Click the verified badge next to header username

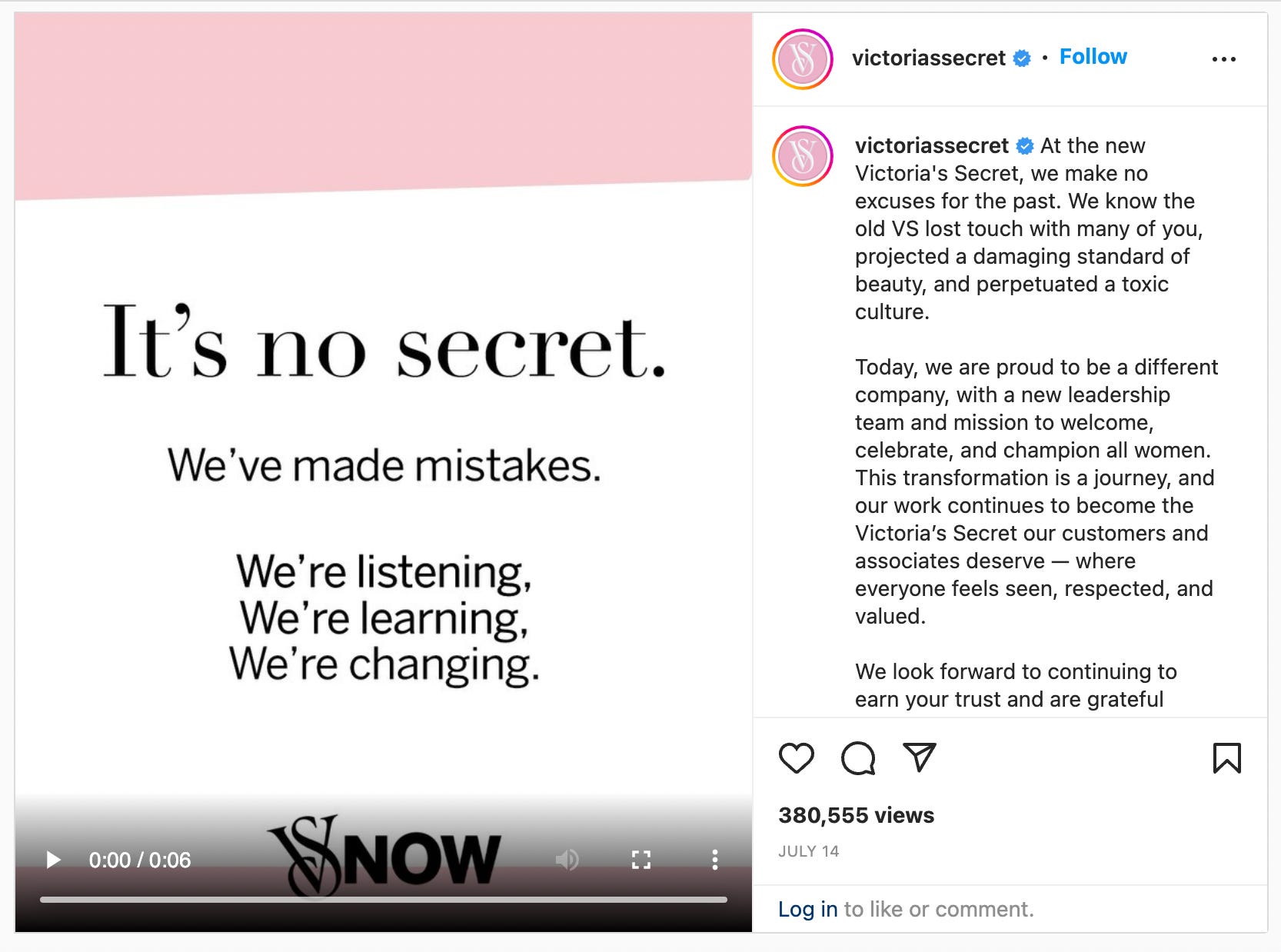coord(1022,58)
